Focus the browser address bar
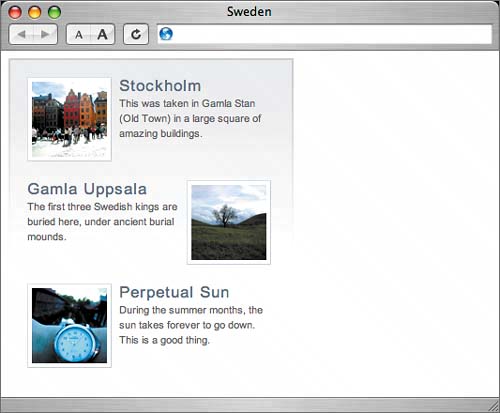Viewport: 500px width, 413px height. coord(325,34)
